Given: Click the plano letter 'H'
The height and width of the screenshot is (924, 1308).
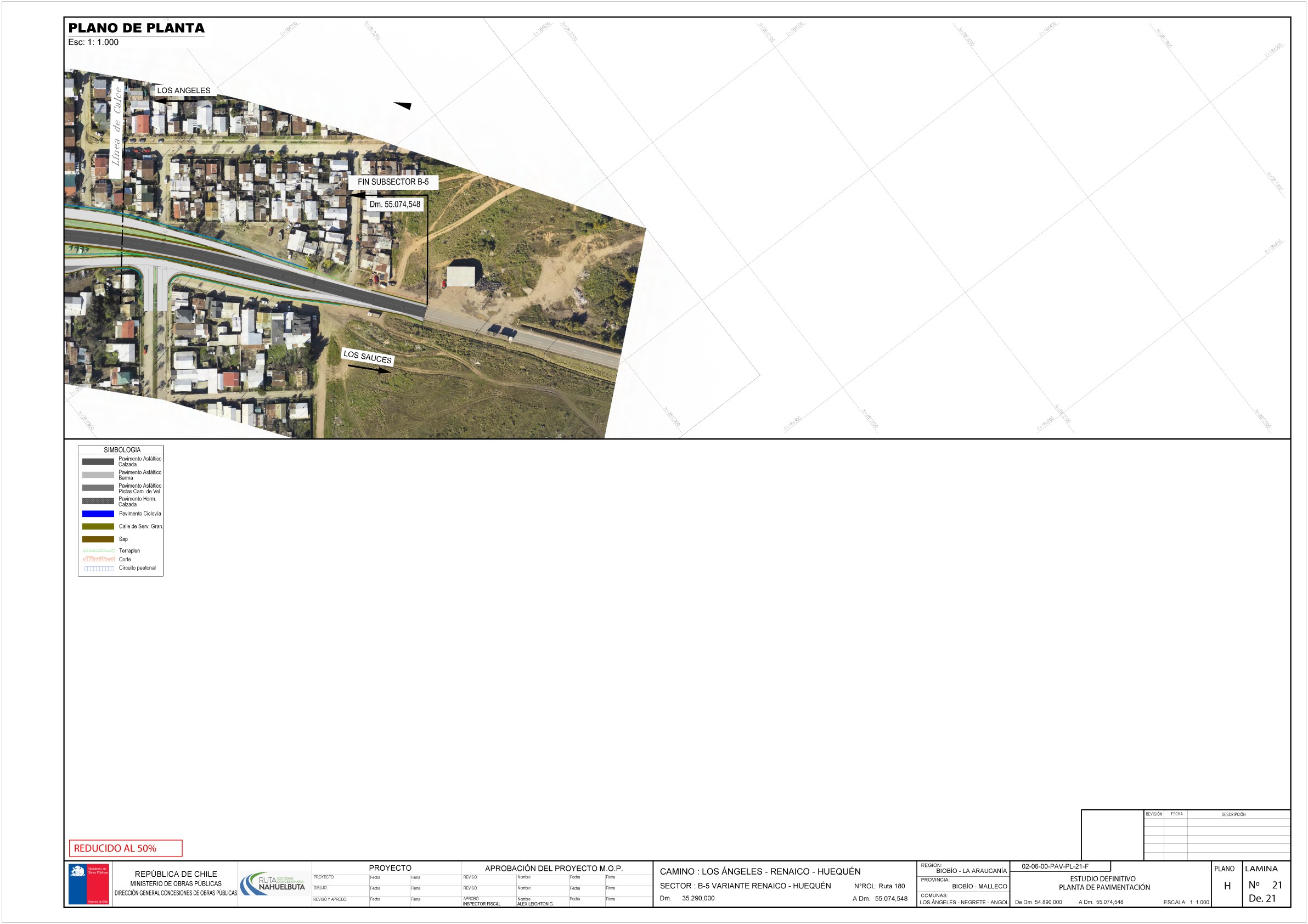Looking at the screenshot, I should 1227,885.
